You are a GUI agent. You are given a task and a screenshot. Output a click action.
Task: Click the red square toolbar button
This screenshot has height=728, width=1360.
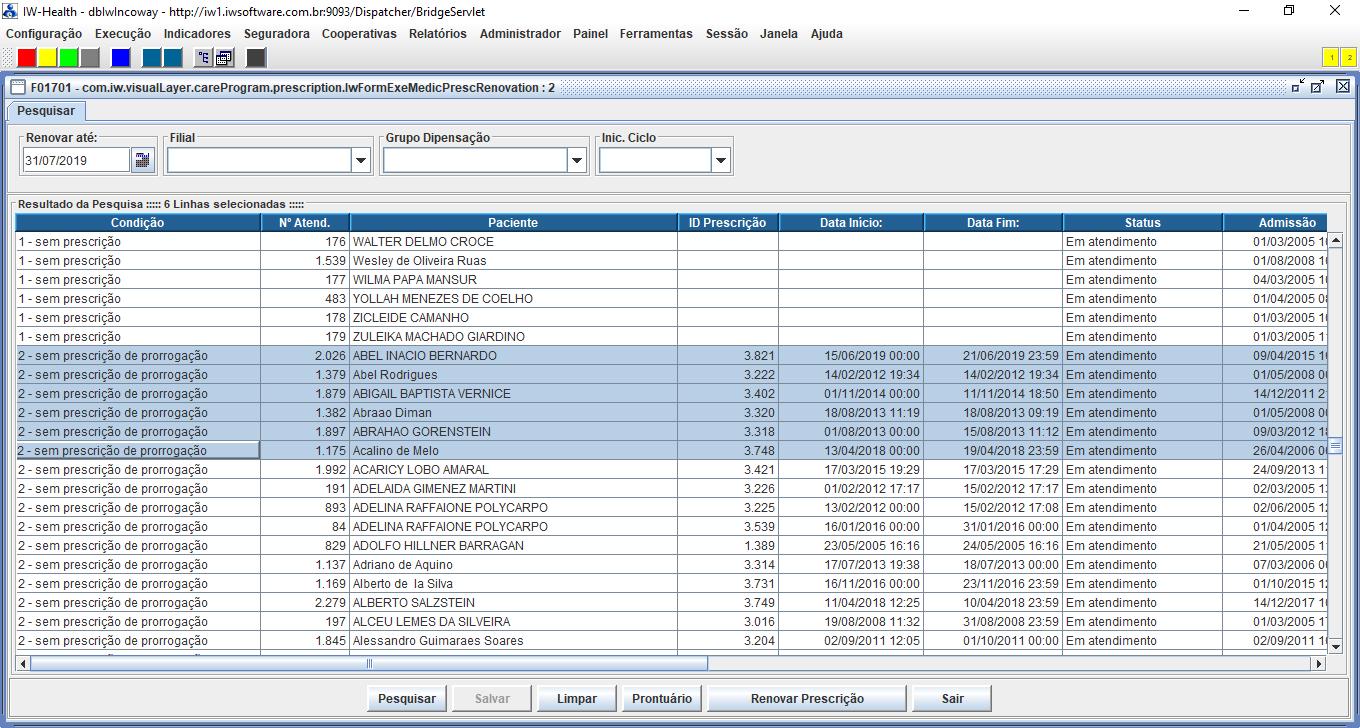tap(27, 58)
